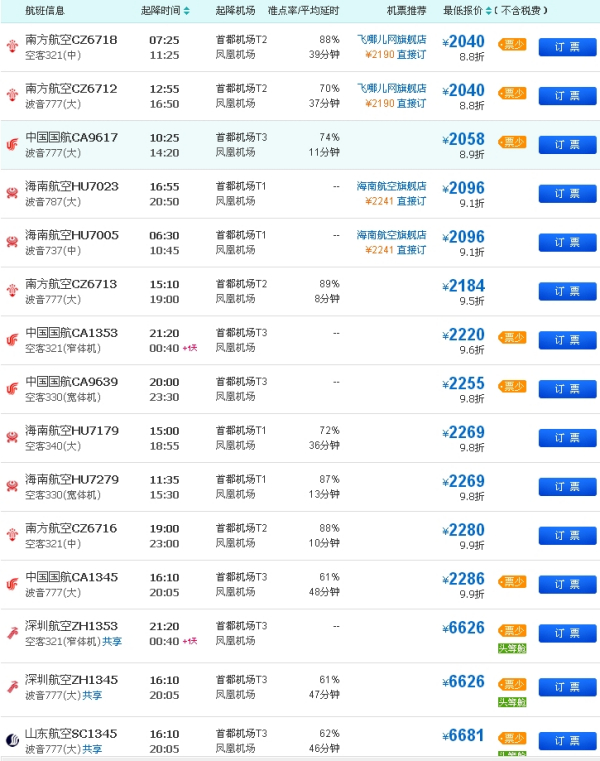The image size is (600, 761).
Task: Click 票少 tag on CA1345 row
Action: (513, 581)
